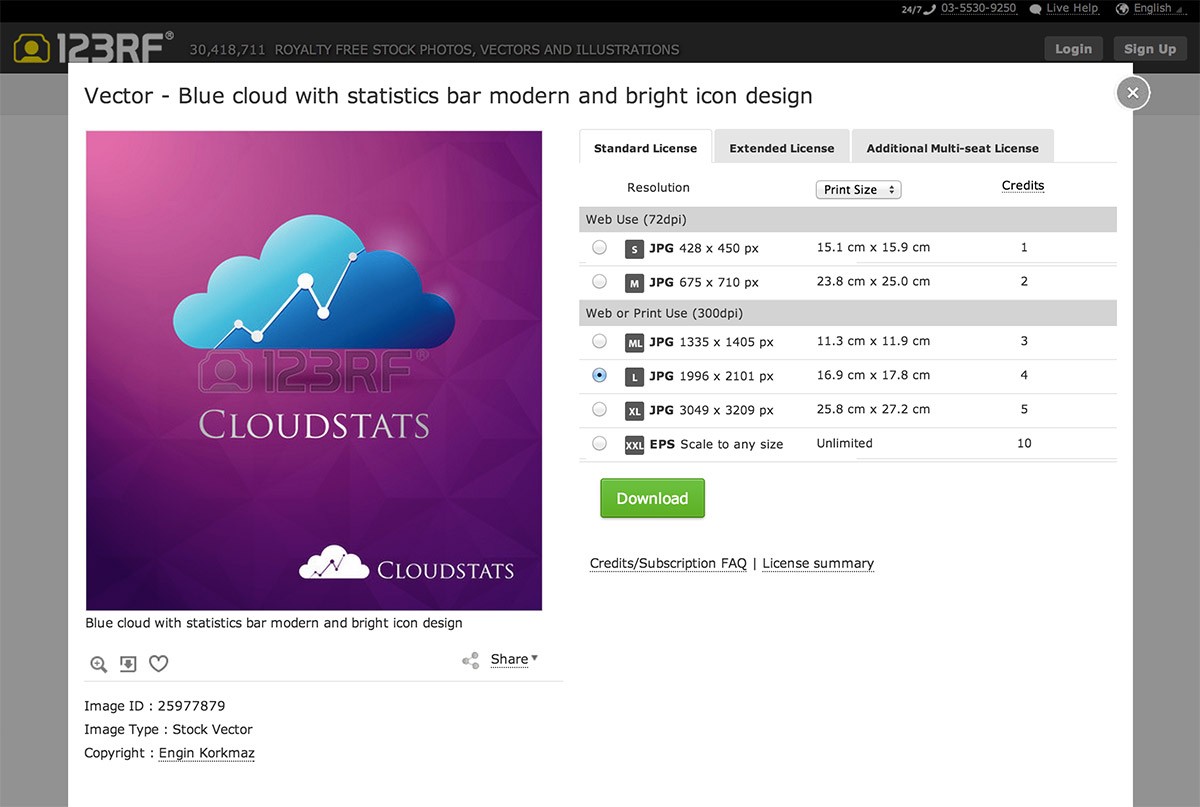The height and width of the screenshot is (807, 1200).
Task: Click the 123RF camera logo
Action: click(x=31, y=49)
